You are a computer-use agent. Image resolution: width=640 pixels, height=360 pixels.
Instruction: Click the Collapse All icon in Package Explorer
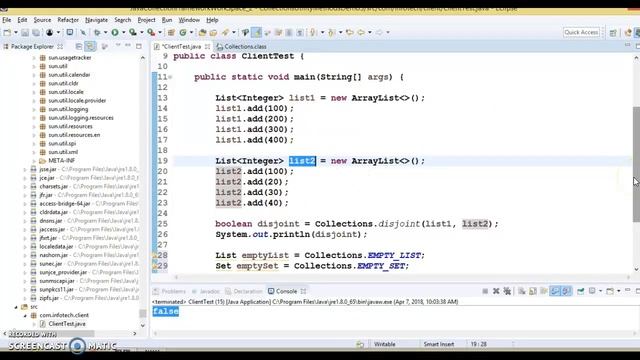point(79,47)
